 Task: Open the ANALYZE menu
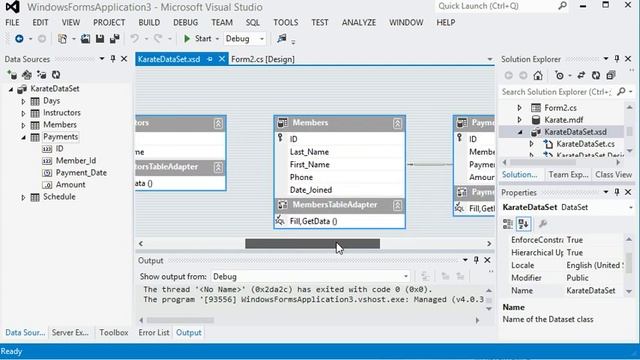(x=359, y=22)
